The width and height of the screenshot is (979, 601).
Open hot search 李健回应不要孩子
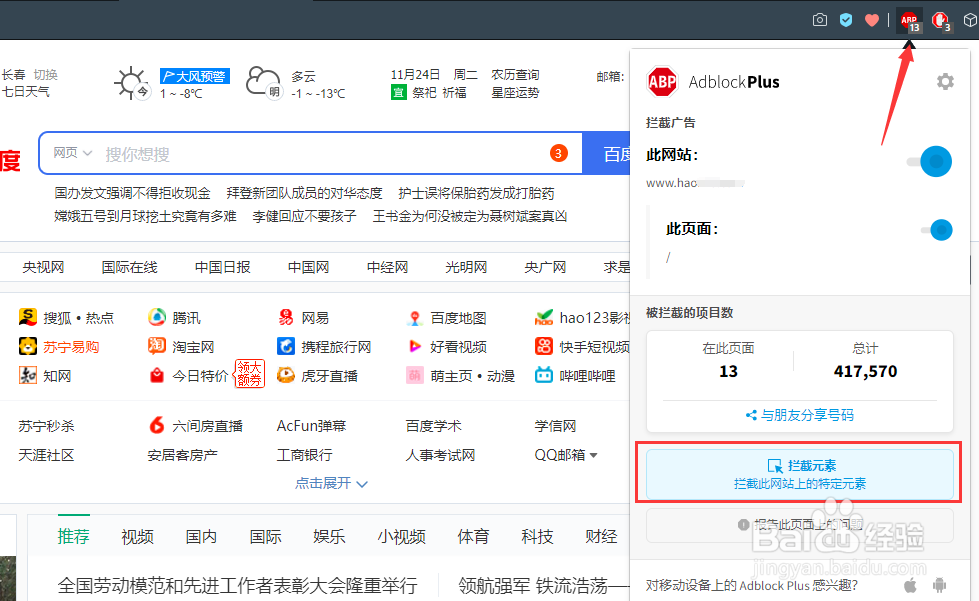pyautogui.click(x=304, y=216)
